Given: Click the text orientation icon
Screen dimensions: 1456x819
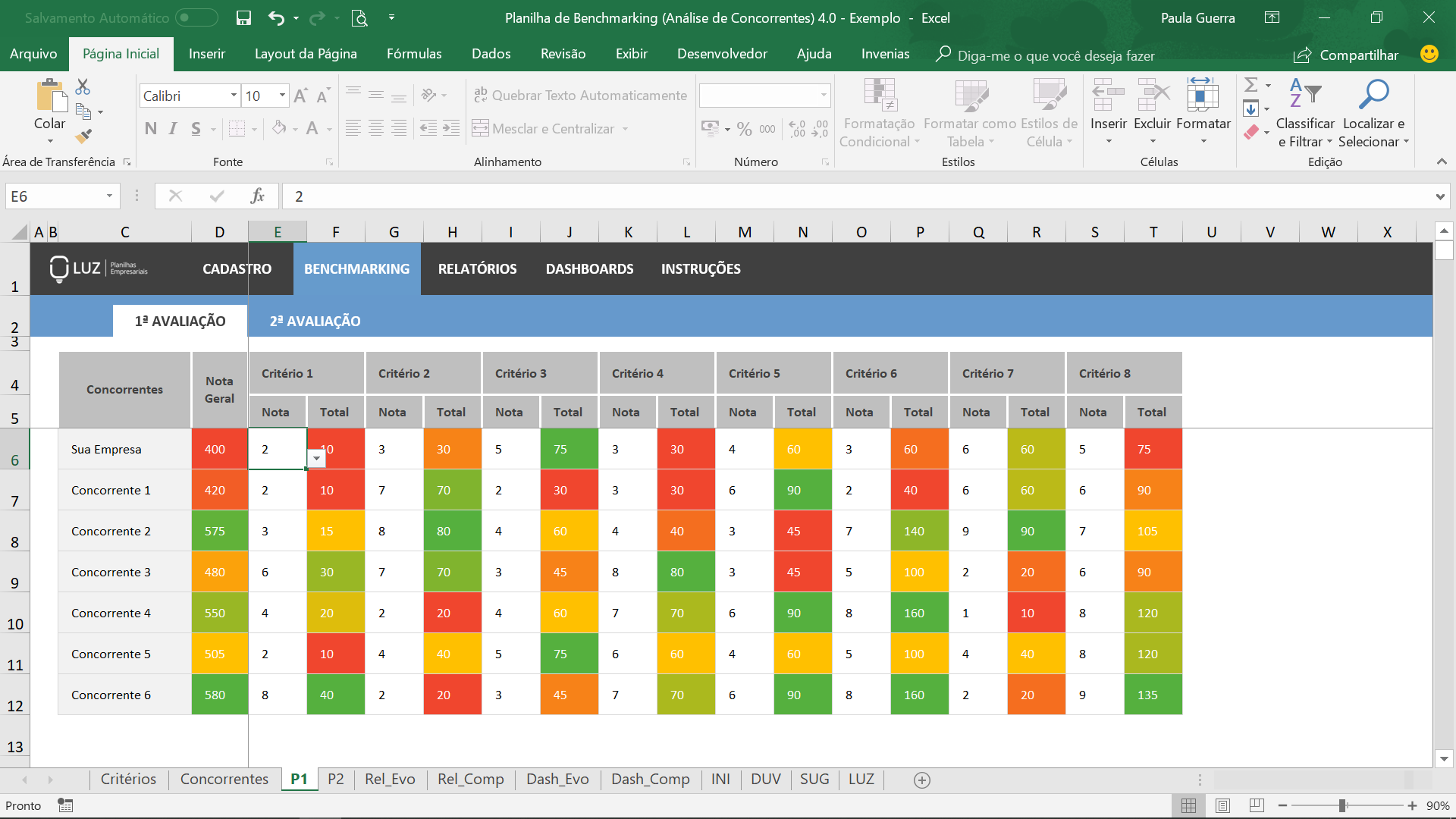Looking at the screenshot, I should (x=429, y=95).
